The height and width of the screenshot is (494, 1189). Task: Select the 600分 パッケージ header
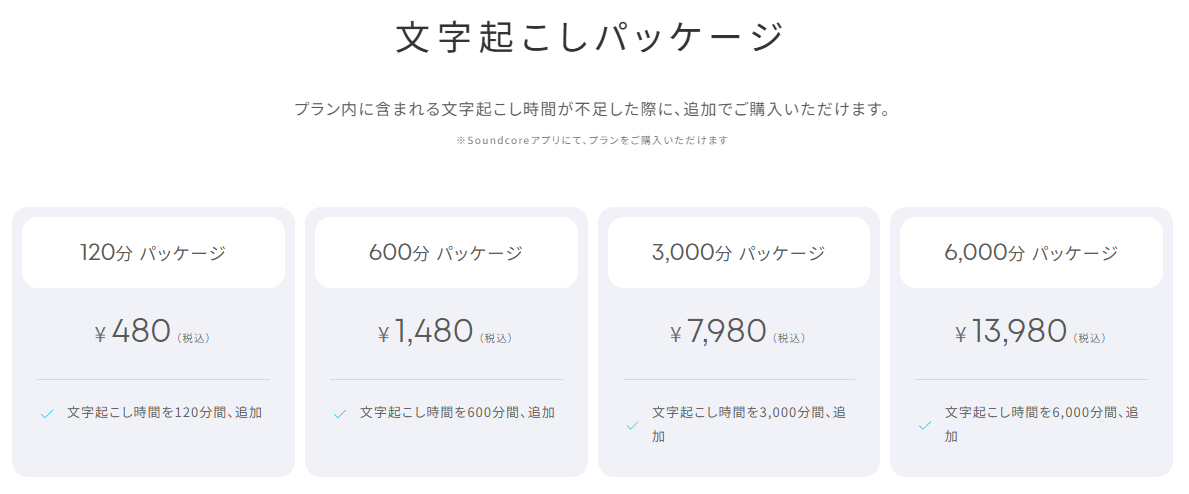coord(446,253)
